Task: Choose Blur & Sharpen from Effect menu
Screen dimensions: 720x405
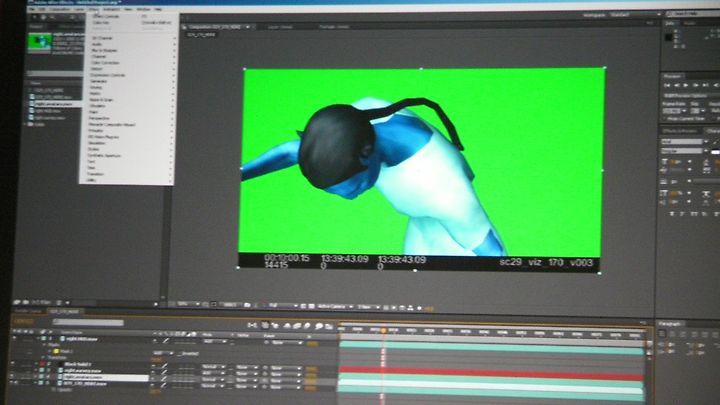Action: coord(105,51)
